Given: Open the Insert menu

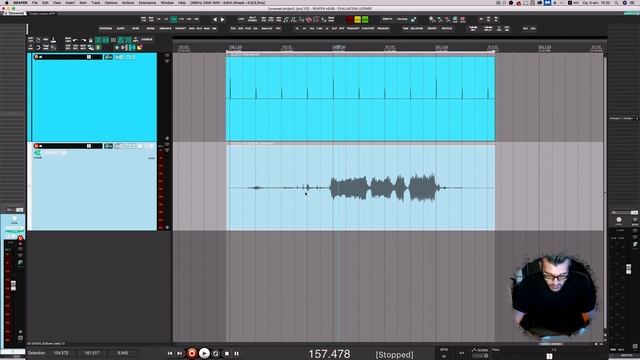Looking at the screenshot, I should click(70, 2).
